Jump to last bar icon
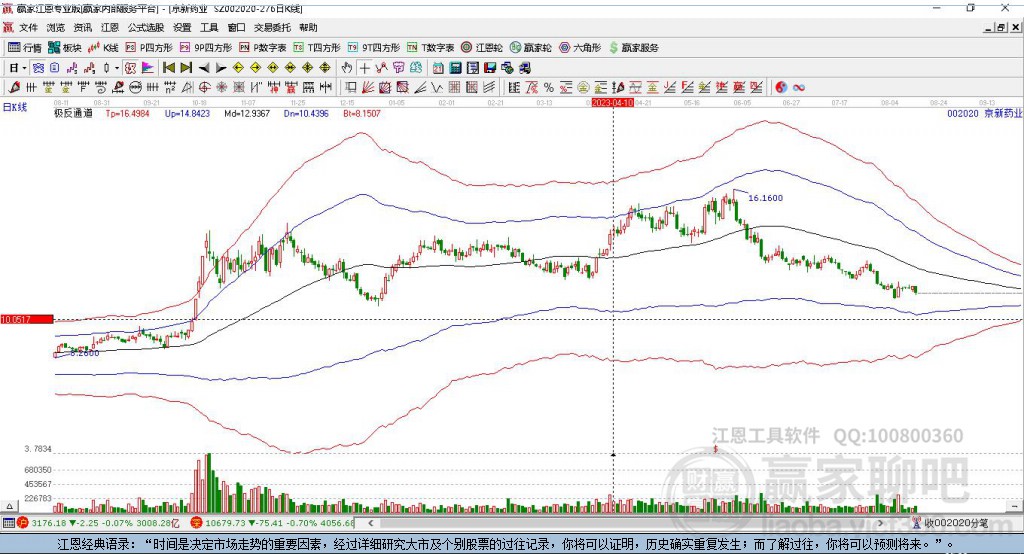 [x=186, y=68]
